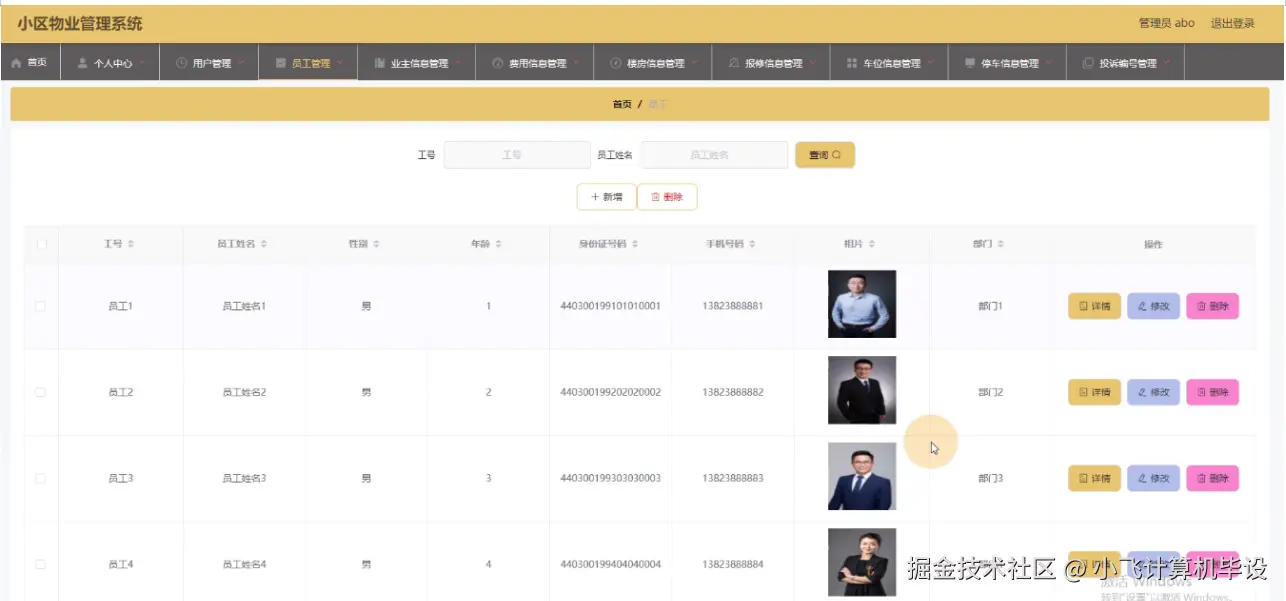Expand the 楼房信息管理 dropdown arrow

[x=694, y=63]
